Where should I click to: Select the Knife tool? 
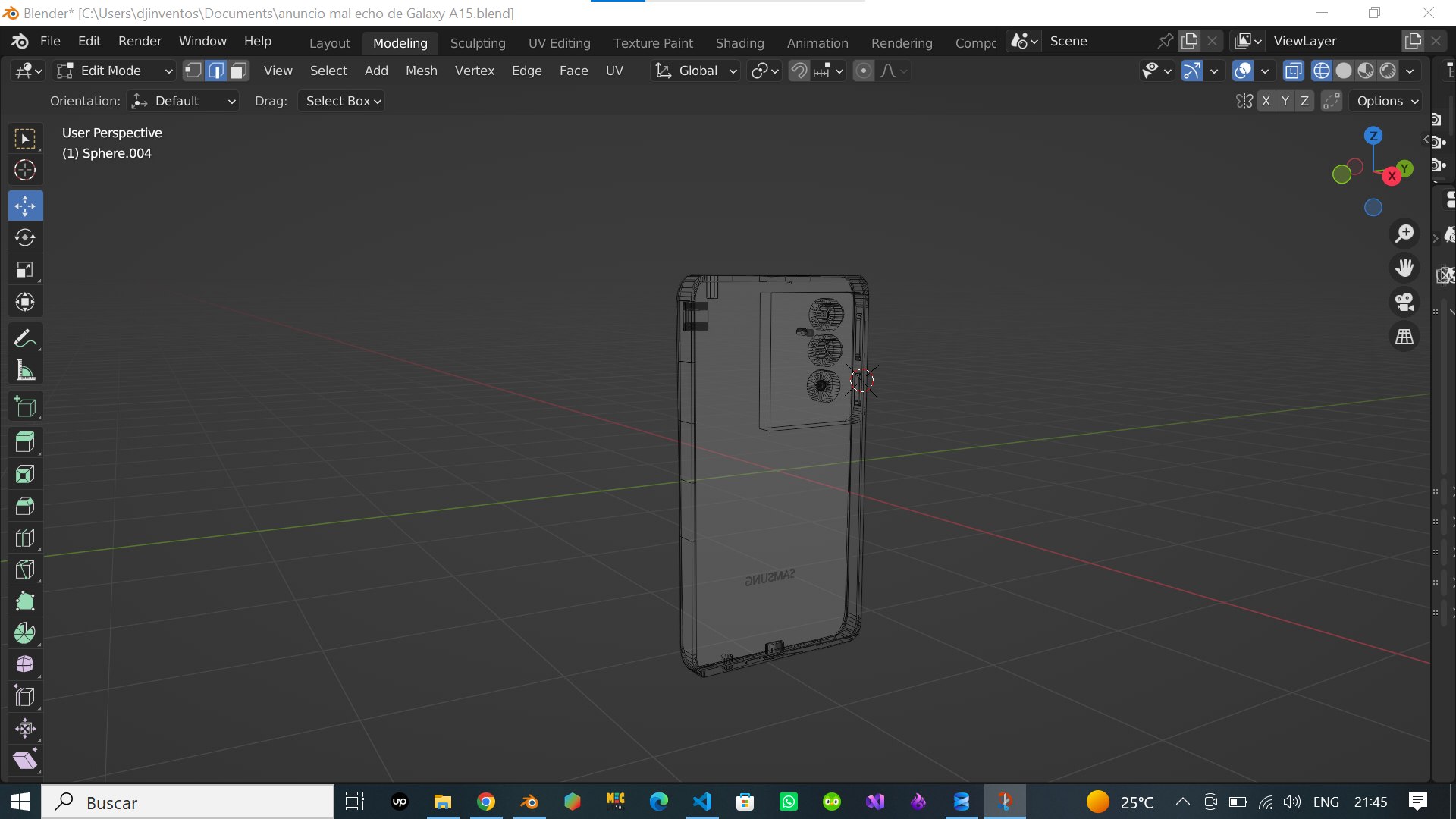(x=25, y=570)
